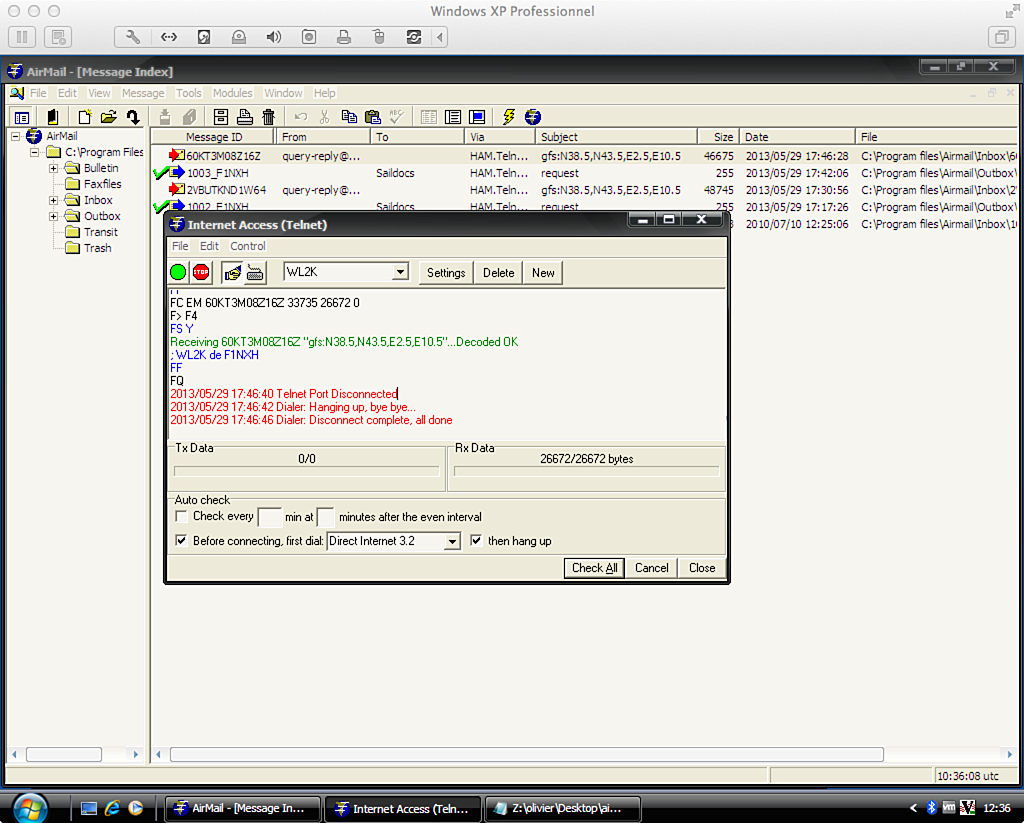Click the file cabinet archive icon

click(x=221, y=118)
